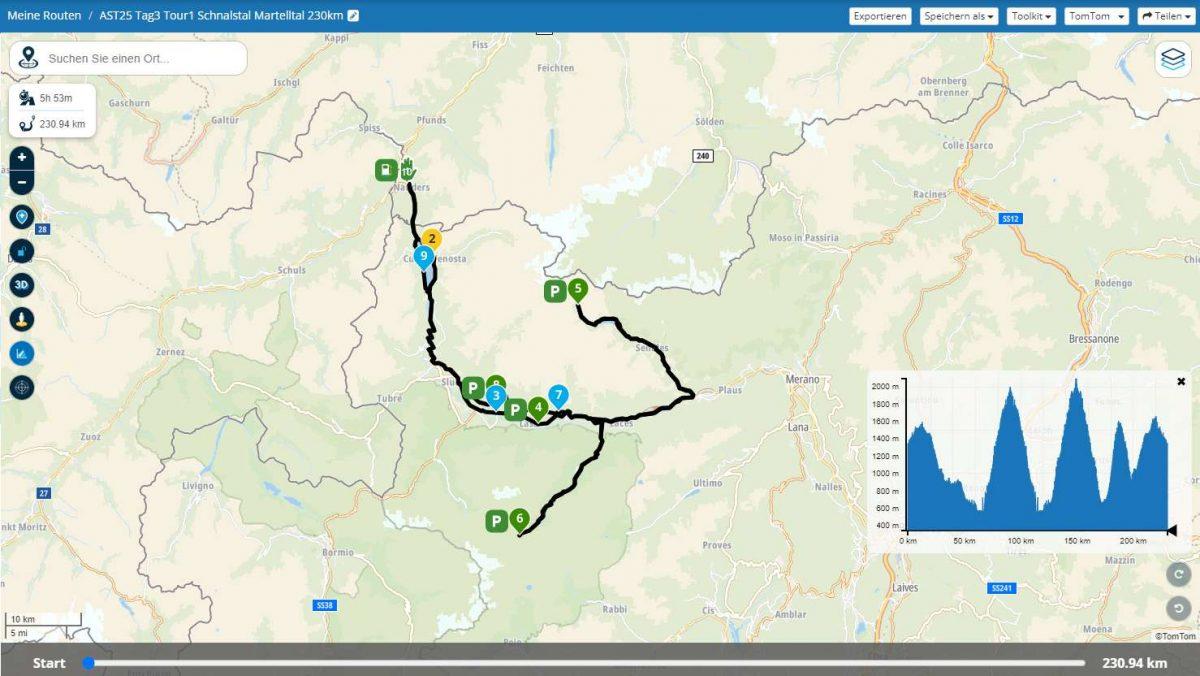Click the rename route pencil icon
The width and height of the screenshot is (1200, 676).
[x=353, y=16]
